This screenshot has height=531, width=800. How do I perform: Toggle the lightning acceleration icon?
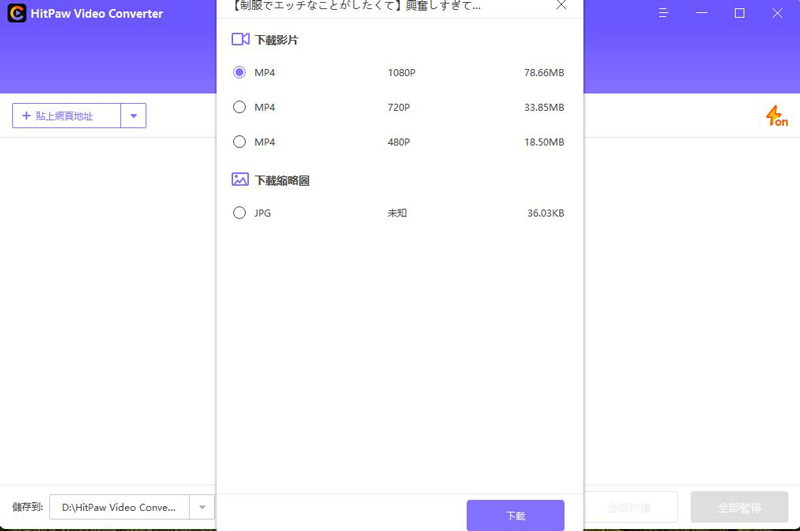(777, 116)
